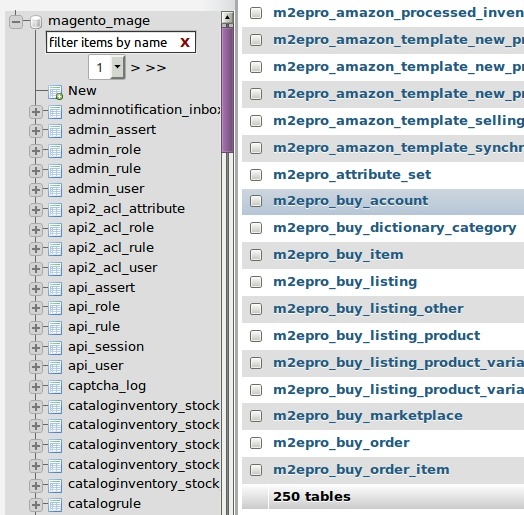The height and width of the screenshot is (515, 524).
Task: Click table icon beside captcha_log
Action: coord(55,387)
